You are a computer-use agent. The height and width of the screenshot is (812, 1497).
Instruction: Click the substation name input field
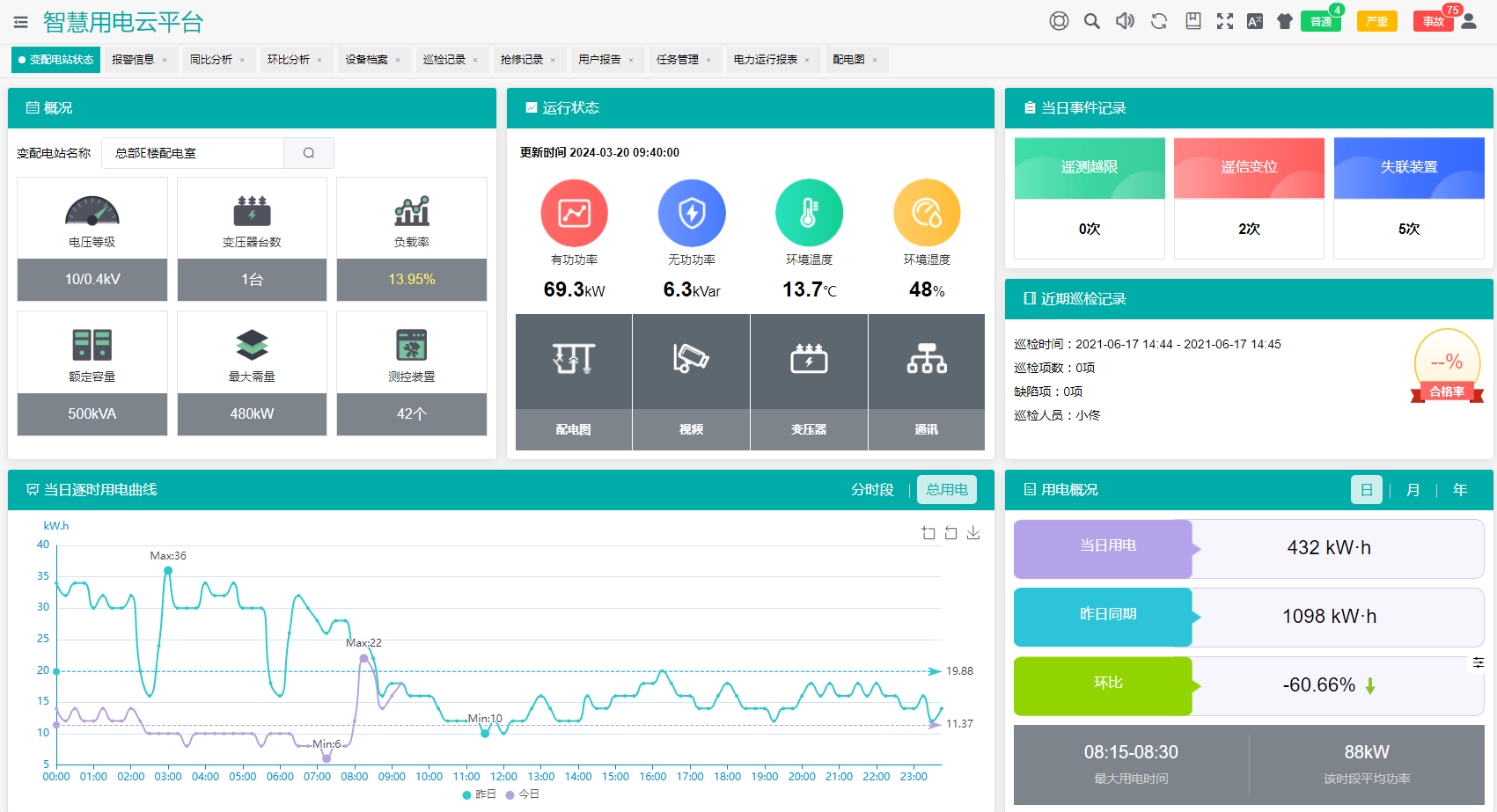(193, 153)
